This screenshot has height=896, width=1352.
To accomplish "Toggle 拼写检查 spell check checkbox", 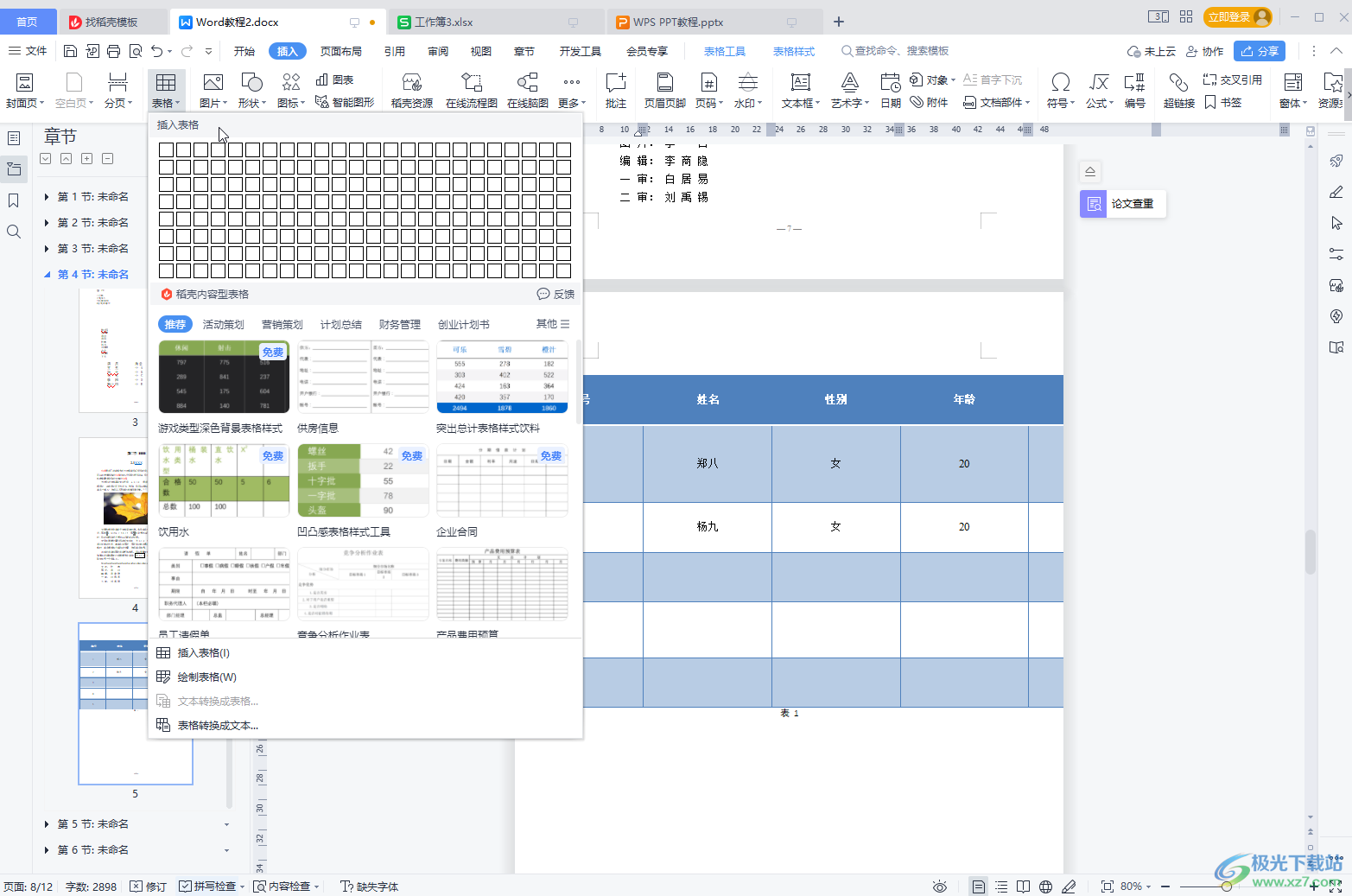I will click(186, 886).
